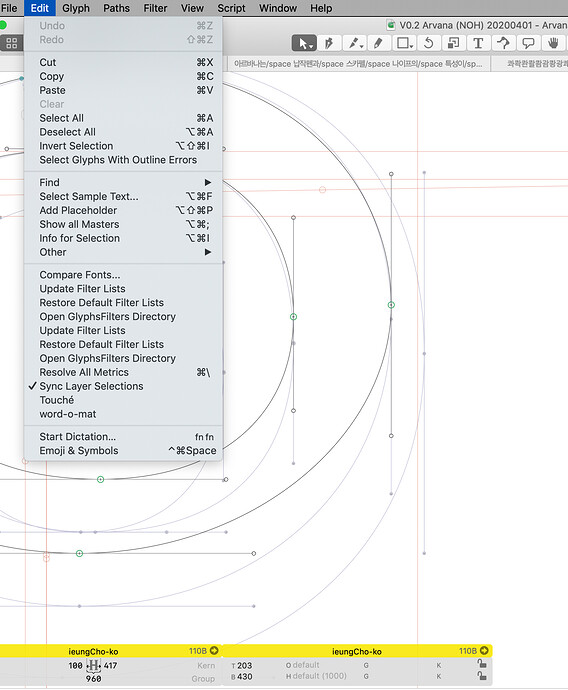Click the O default field
The height and width of the screenshot is (690, 568).
[x=303, y=665]
